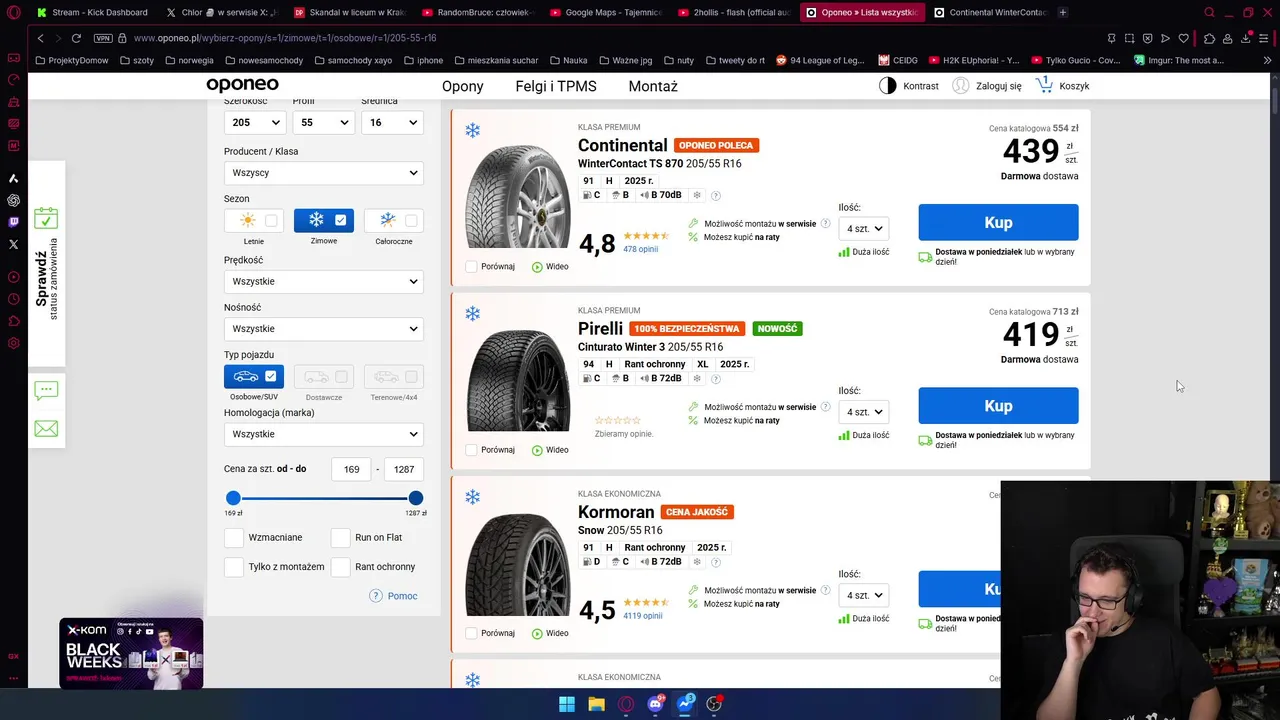The height and width of the screenshot is (720, 1280).
Task: Open Discord from the taskbar
Action: 655,704
